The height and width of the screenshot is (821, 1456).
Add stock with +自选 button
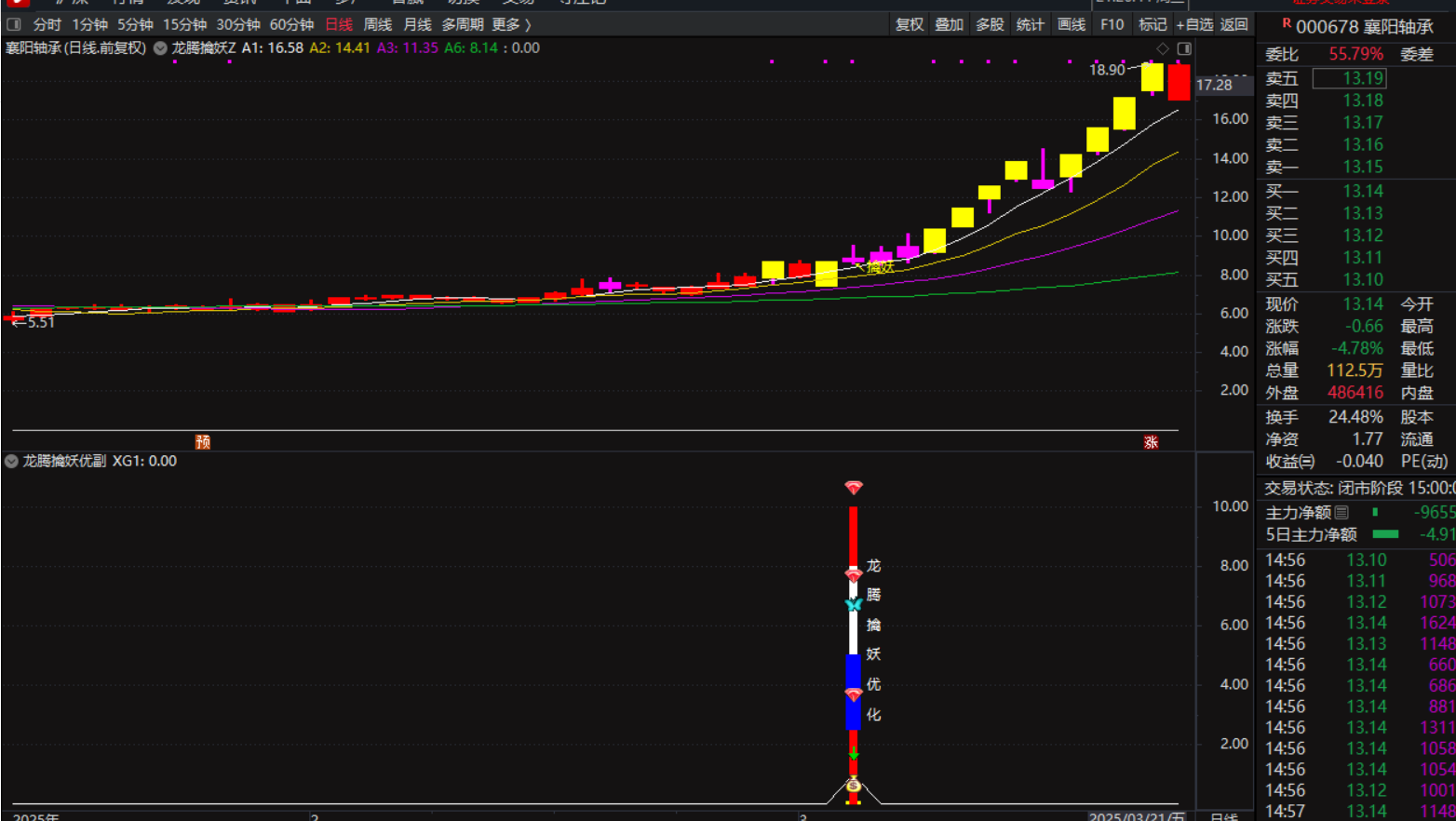pos(1194,24)
